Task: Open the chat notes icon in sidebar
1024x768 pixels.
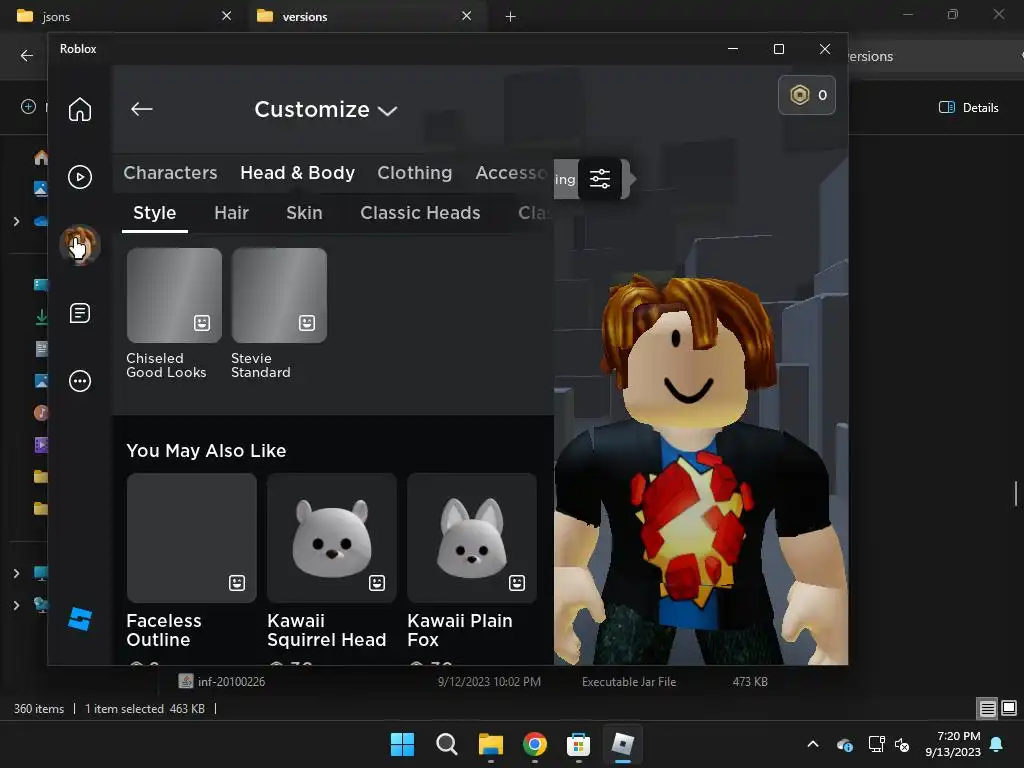Action: (x=80, y=313)
